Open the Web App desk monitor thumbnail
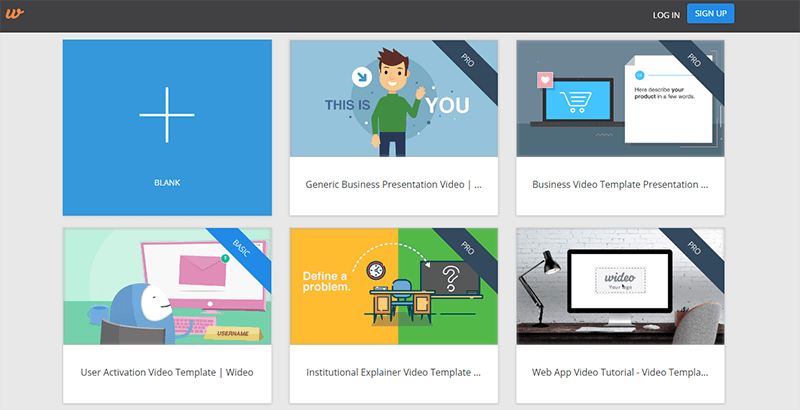800x410 pixels. (620, 286)
